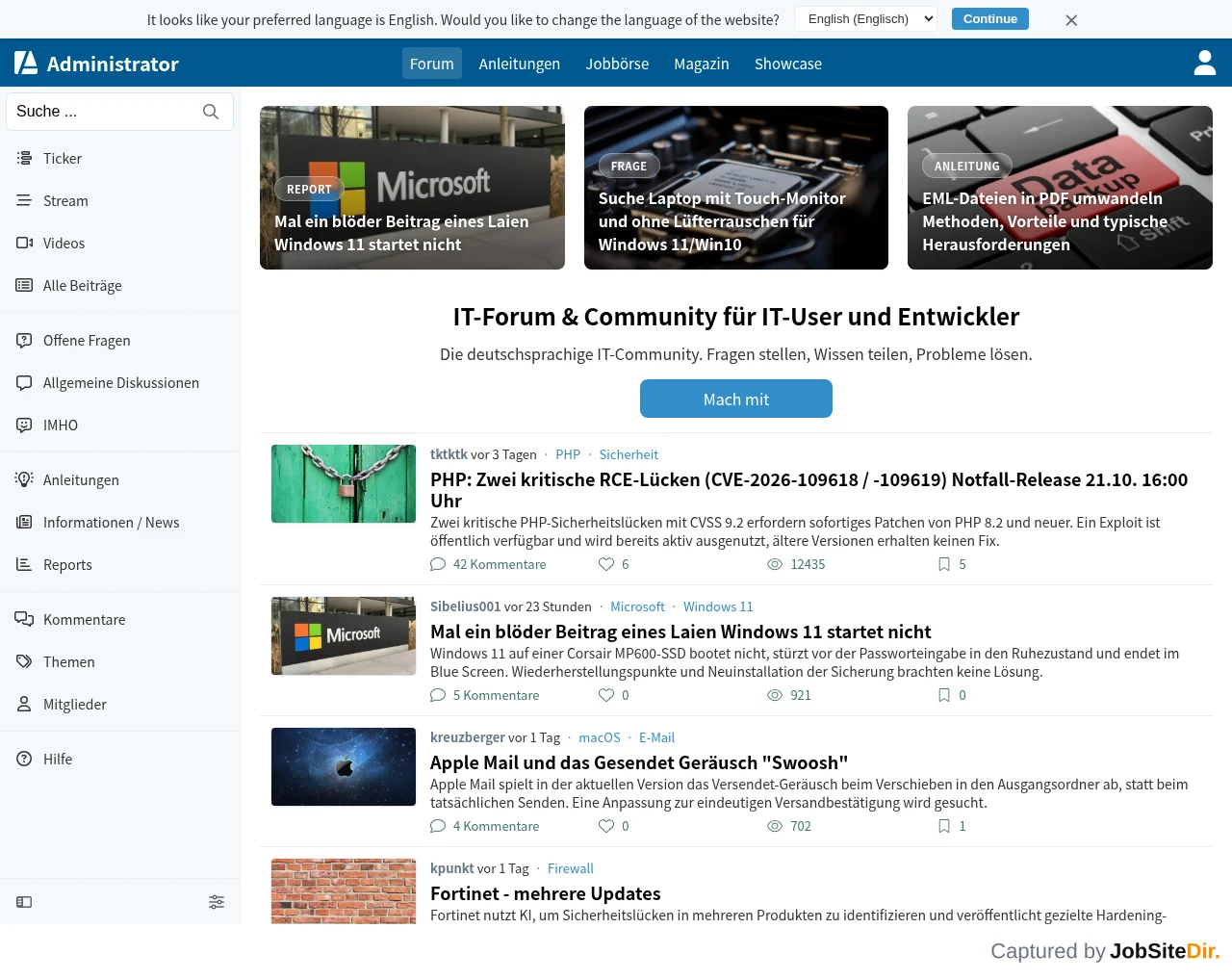Like the Windows 11 startet nicht post
This screenshot has height=980, width=1232.
pyautogui.click(x=606, y=695)
